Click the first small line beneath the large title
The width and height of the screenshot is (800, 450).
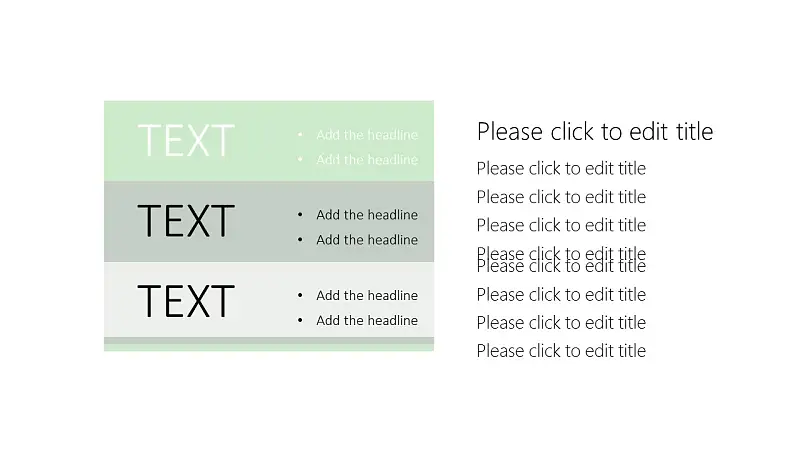click(561, 168)
